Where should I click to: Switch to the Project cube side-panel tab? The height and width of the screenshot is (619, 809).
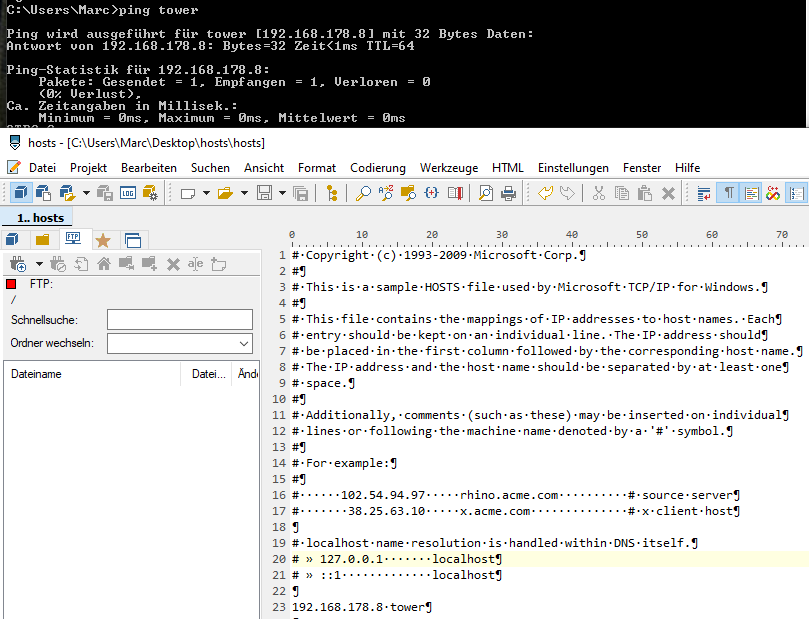click(x=12, y=239)
